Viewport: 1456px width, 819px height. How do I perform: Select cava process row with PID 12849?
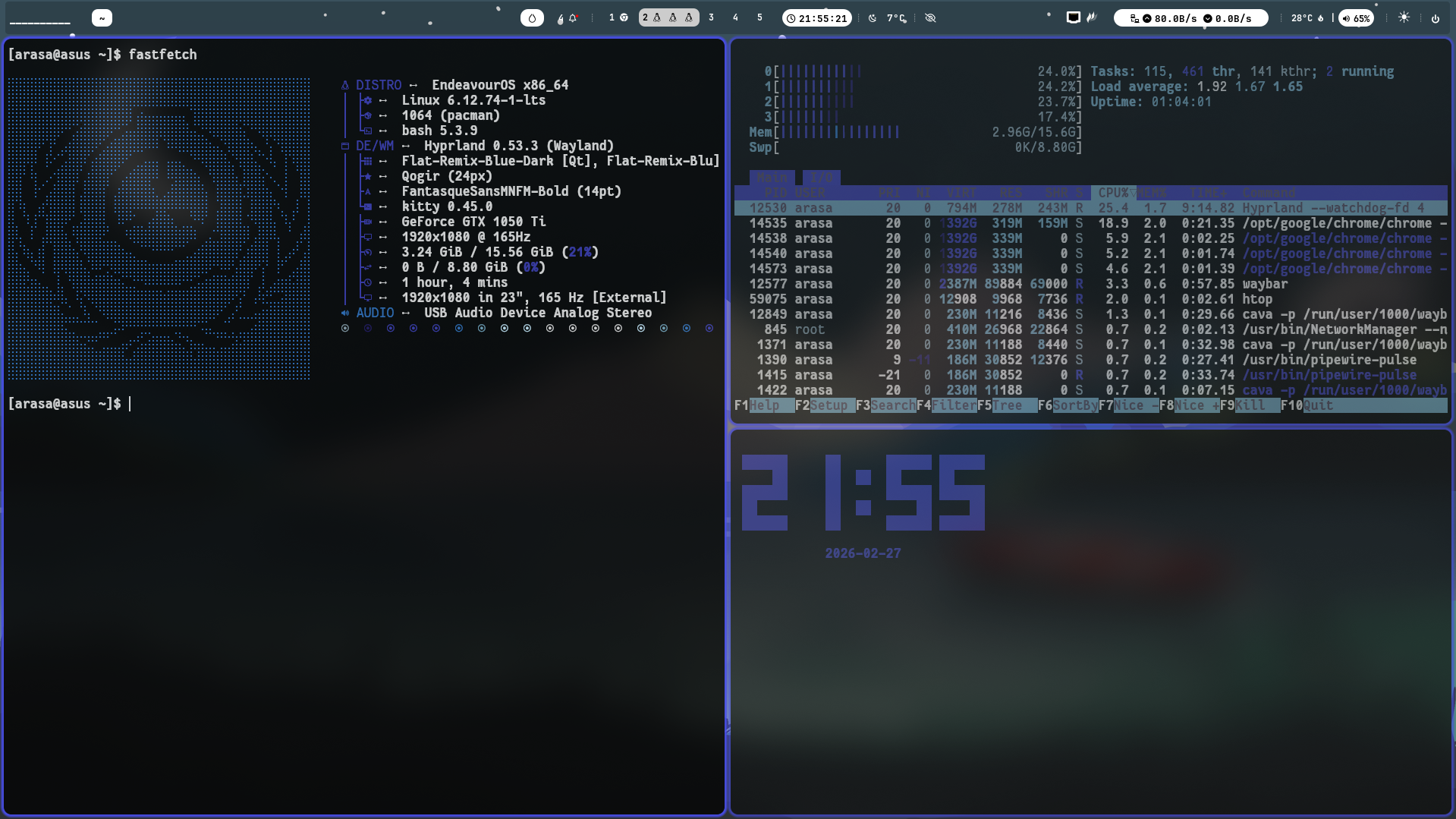(1091, 314)
